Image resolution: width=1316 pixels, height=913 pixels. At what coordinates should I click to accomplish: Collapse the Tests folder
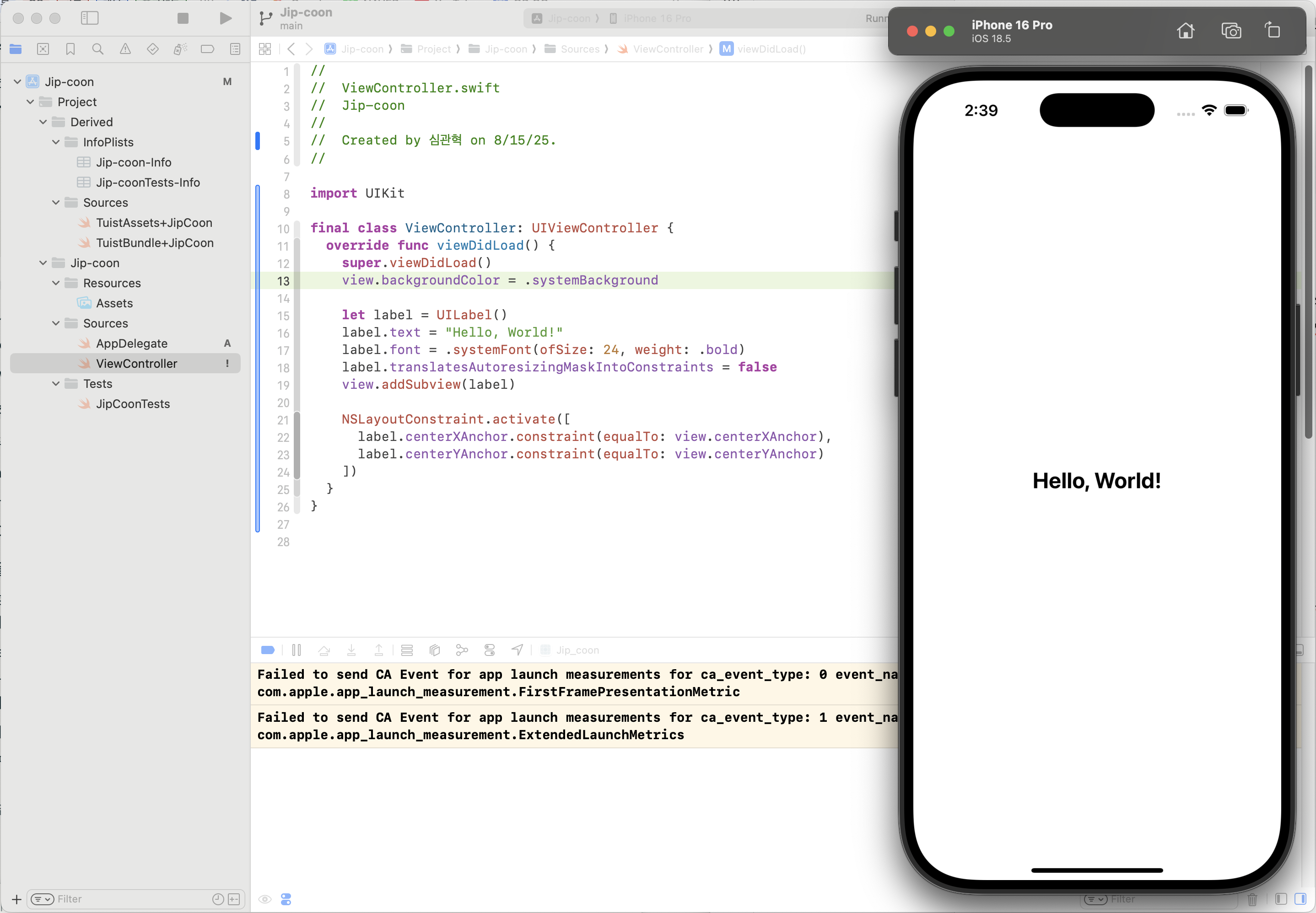click(55, 384)
